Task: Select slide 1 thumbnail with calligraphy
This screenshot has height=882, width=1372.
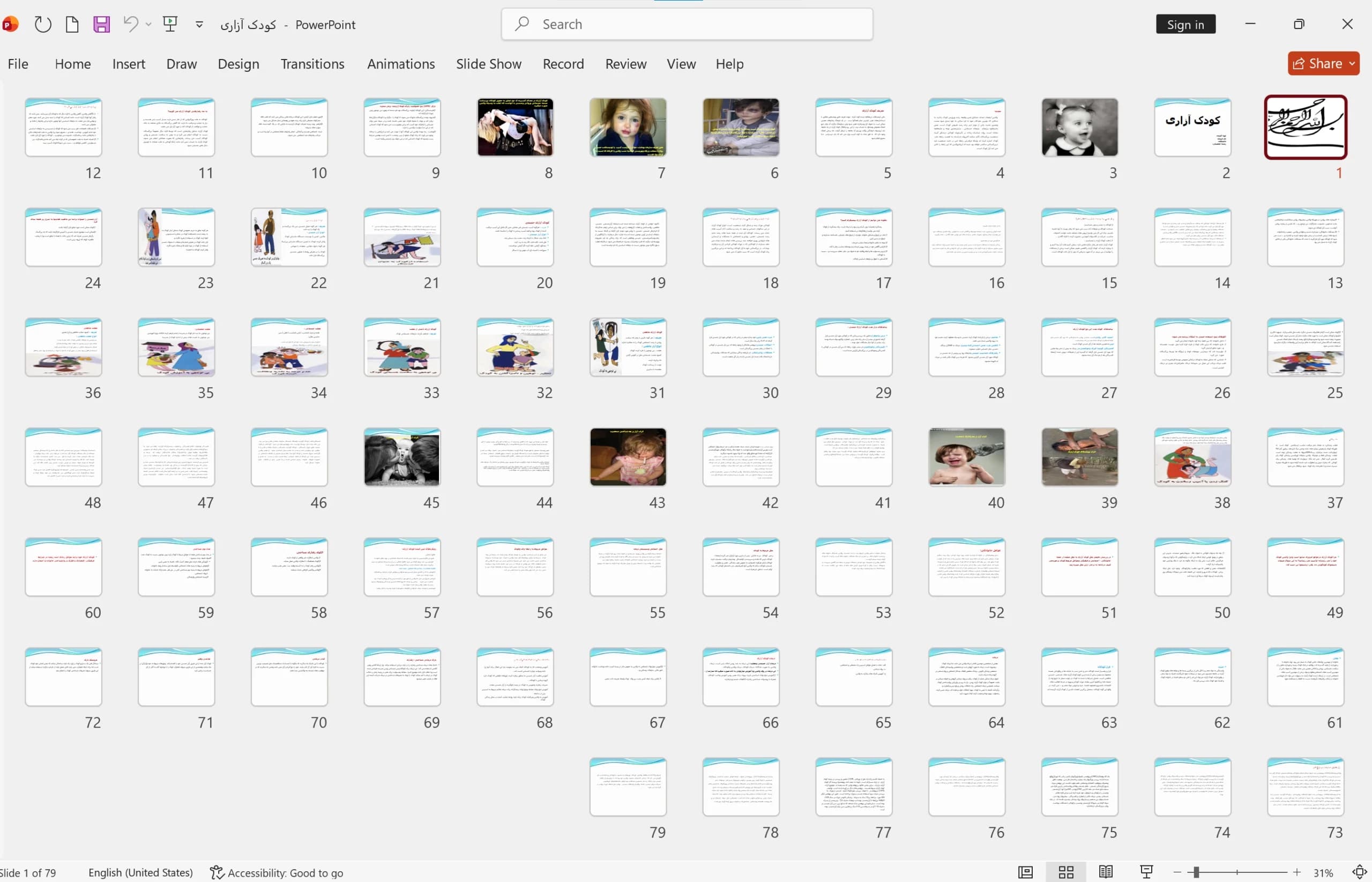Action: click(1305, 127)
